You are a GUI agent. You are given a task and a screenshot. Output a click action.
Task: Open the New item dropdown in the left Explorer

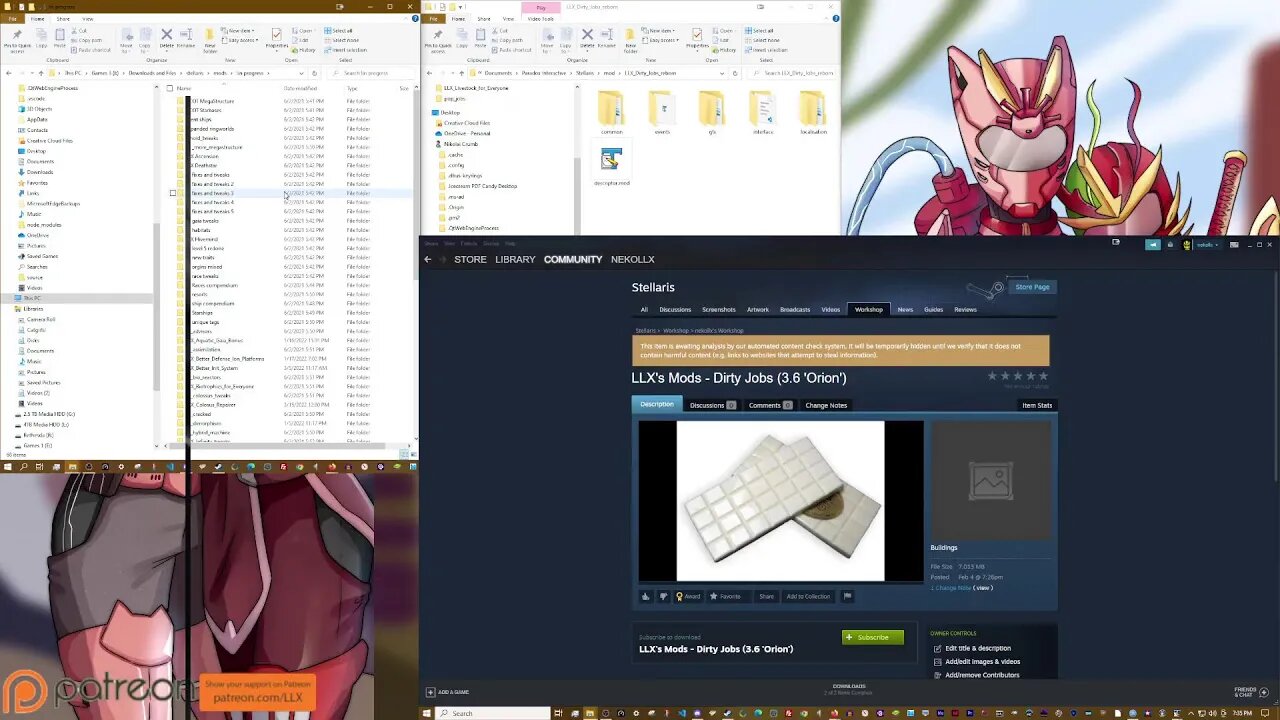pyautogui.click(x=240, y=31)
